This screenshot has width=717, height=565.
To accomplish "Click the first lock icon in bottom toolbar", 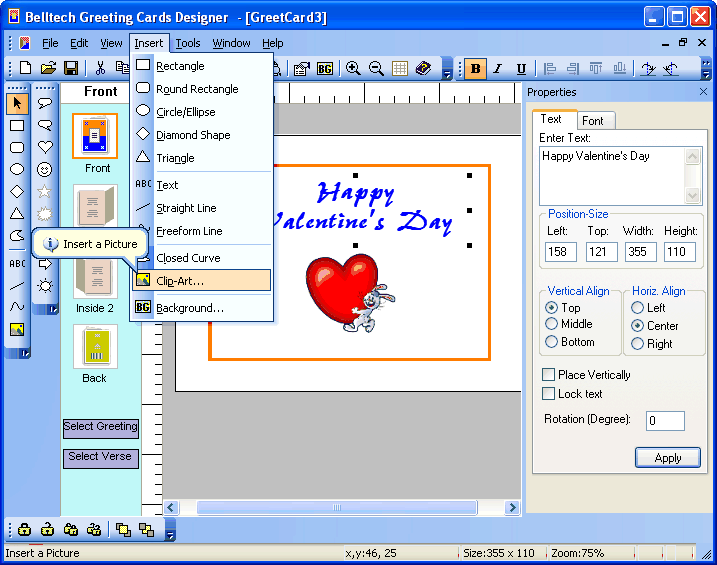I will tap(25, 530).
